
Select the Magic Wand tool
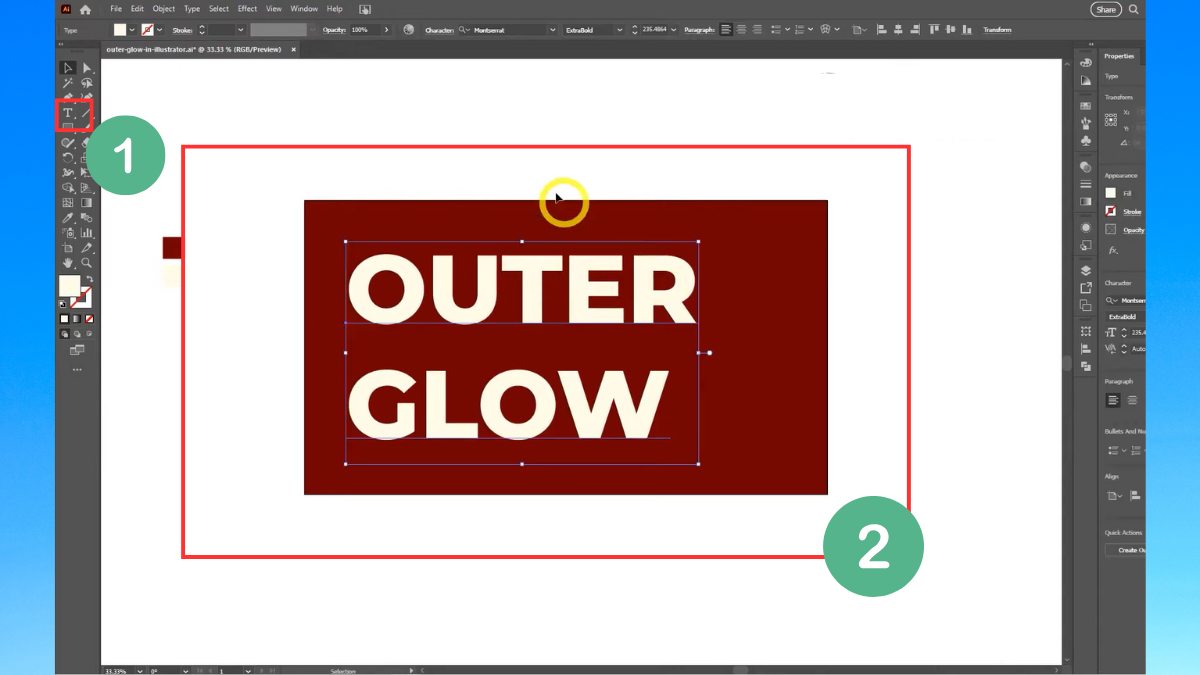67,83
